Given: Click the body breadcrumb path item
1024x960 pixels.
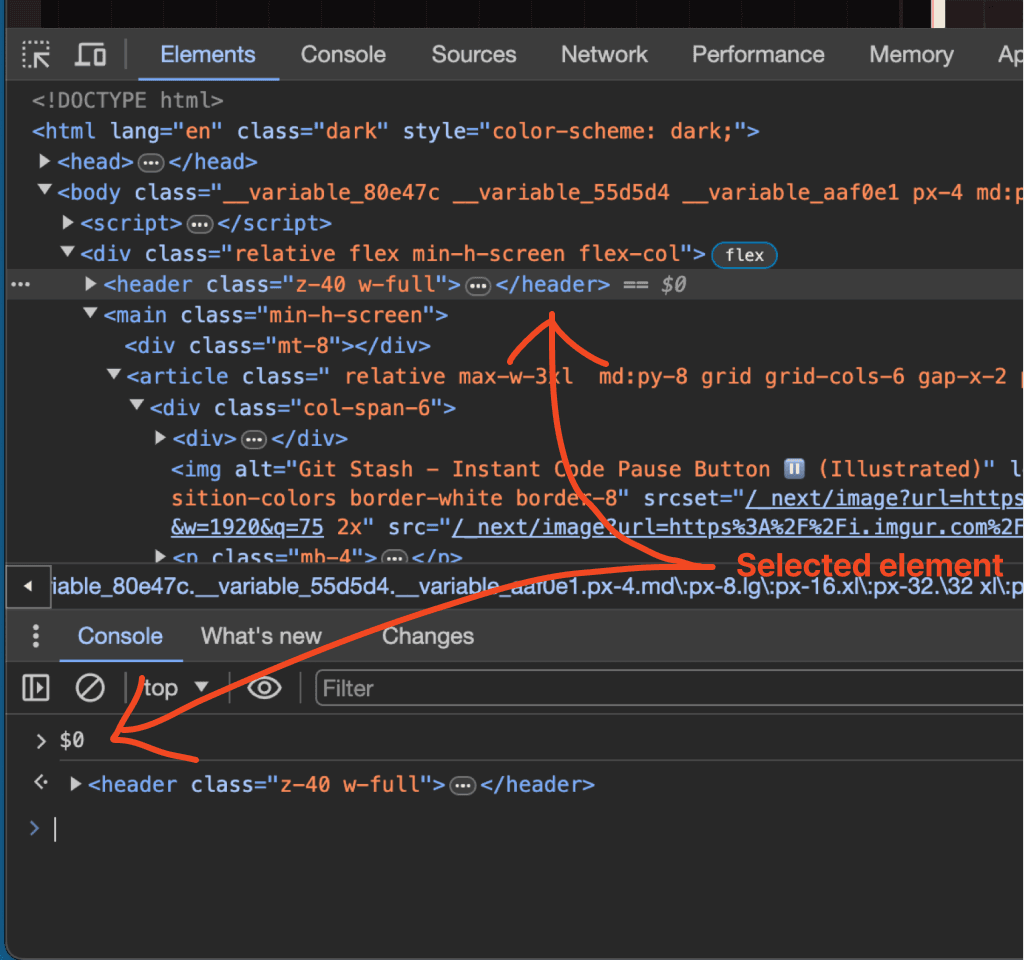Looking at the screenshot, I should pyautogui.click(x=537, y=586).
